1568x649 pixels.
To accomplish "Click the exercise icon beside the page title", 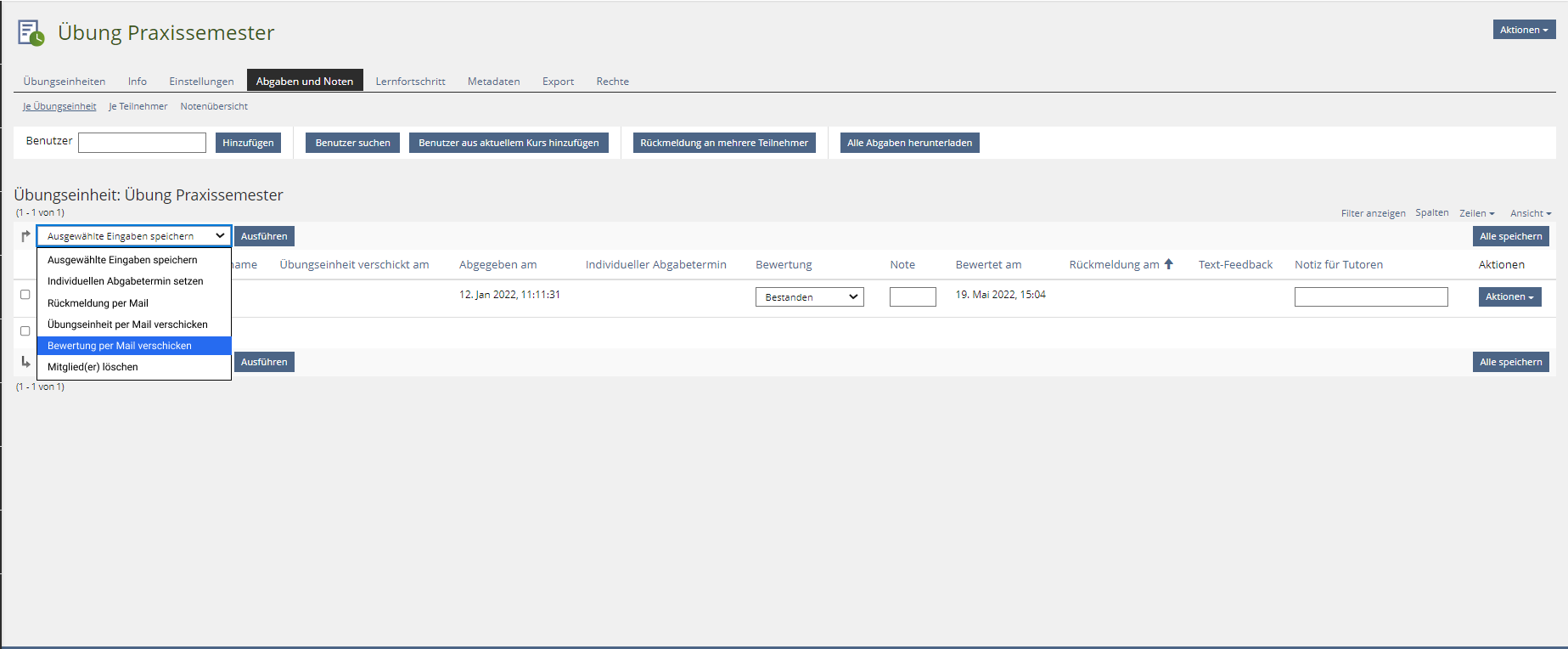I will [31, 33].
